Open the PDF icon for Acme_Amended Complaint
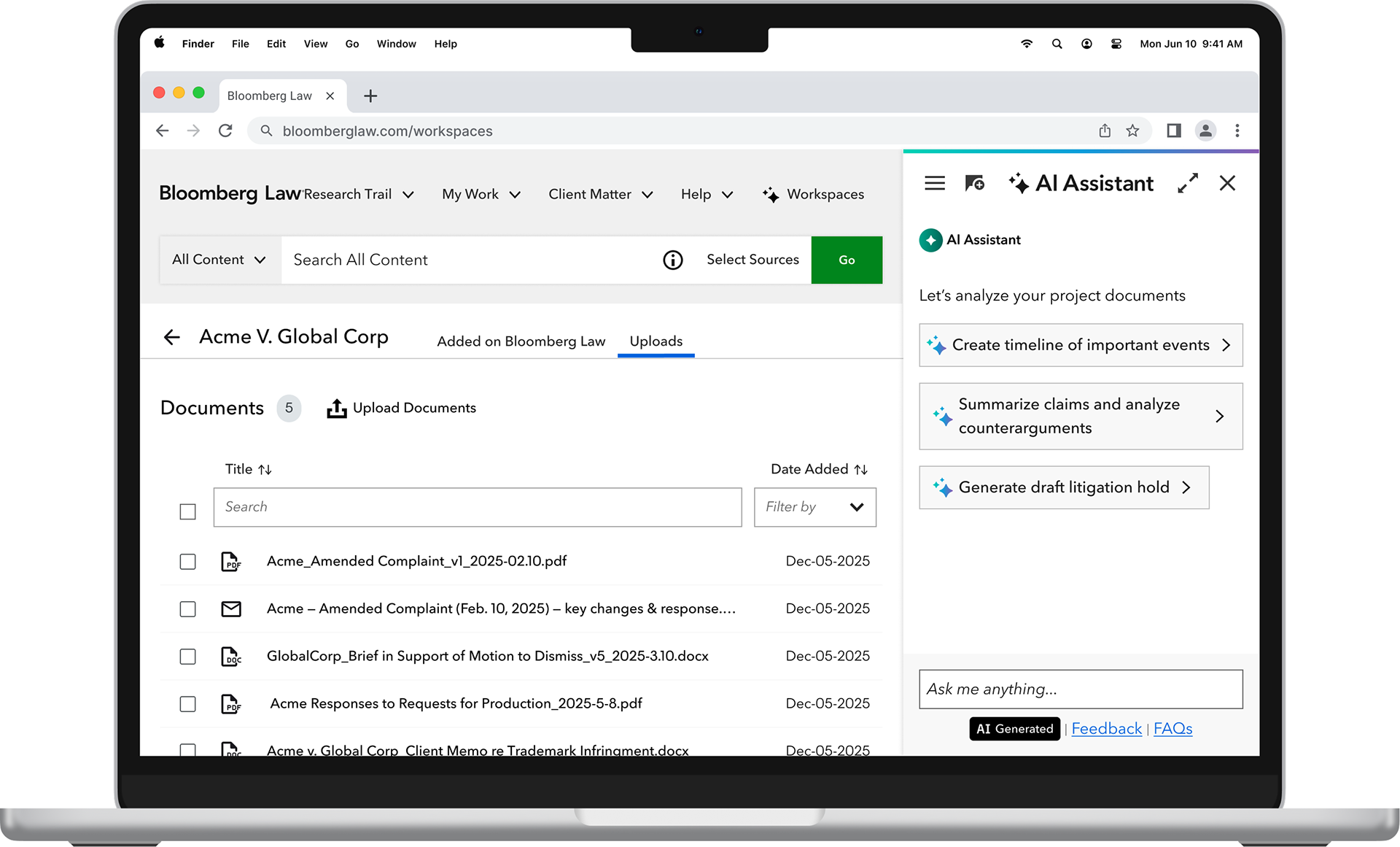This screenshot has width=1400, height=847. point(231,561)
